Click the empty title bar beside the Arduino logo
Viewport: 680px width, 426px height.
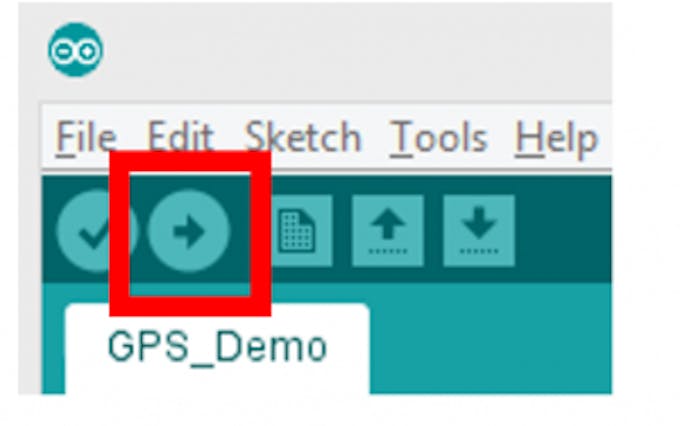click(356, 50)
